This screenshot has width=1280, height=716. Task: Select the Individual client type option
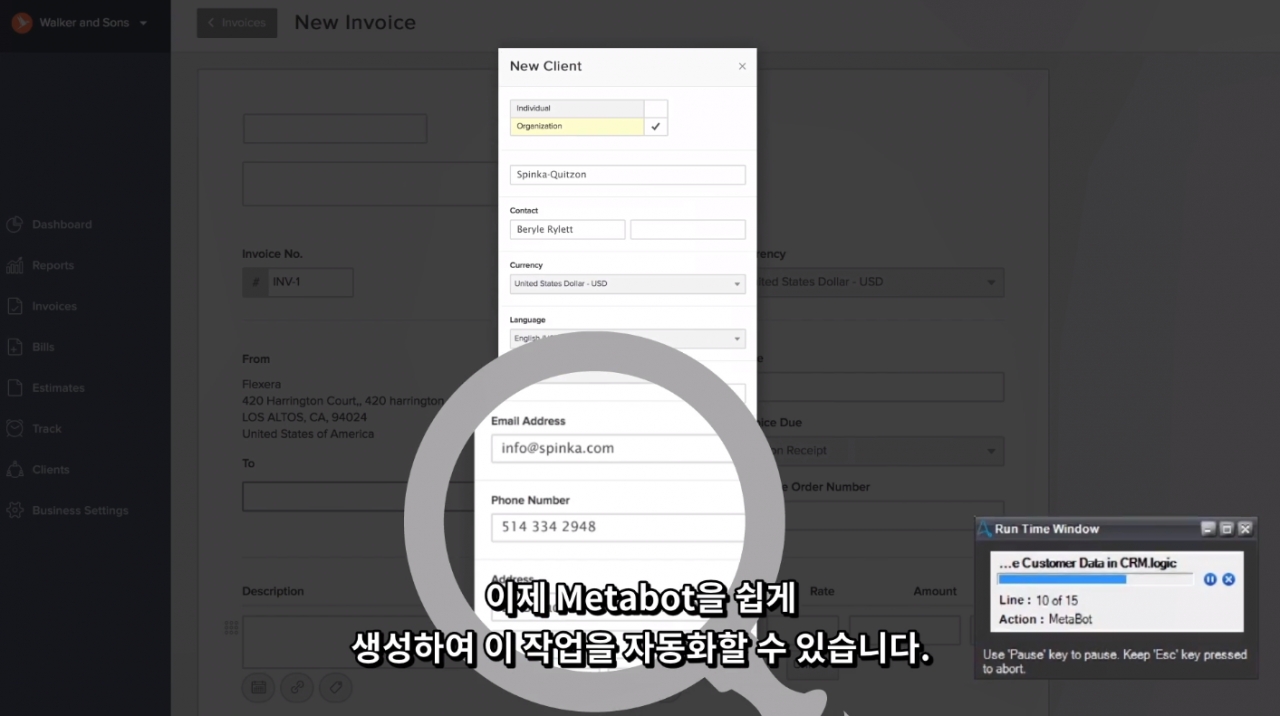click(576, 108)
